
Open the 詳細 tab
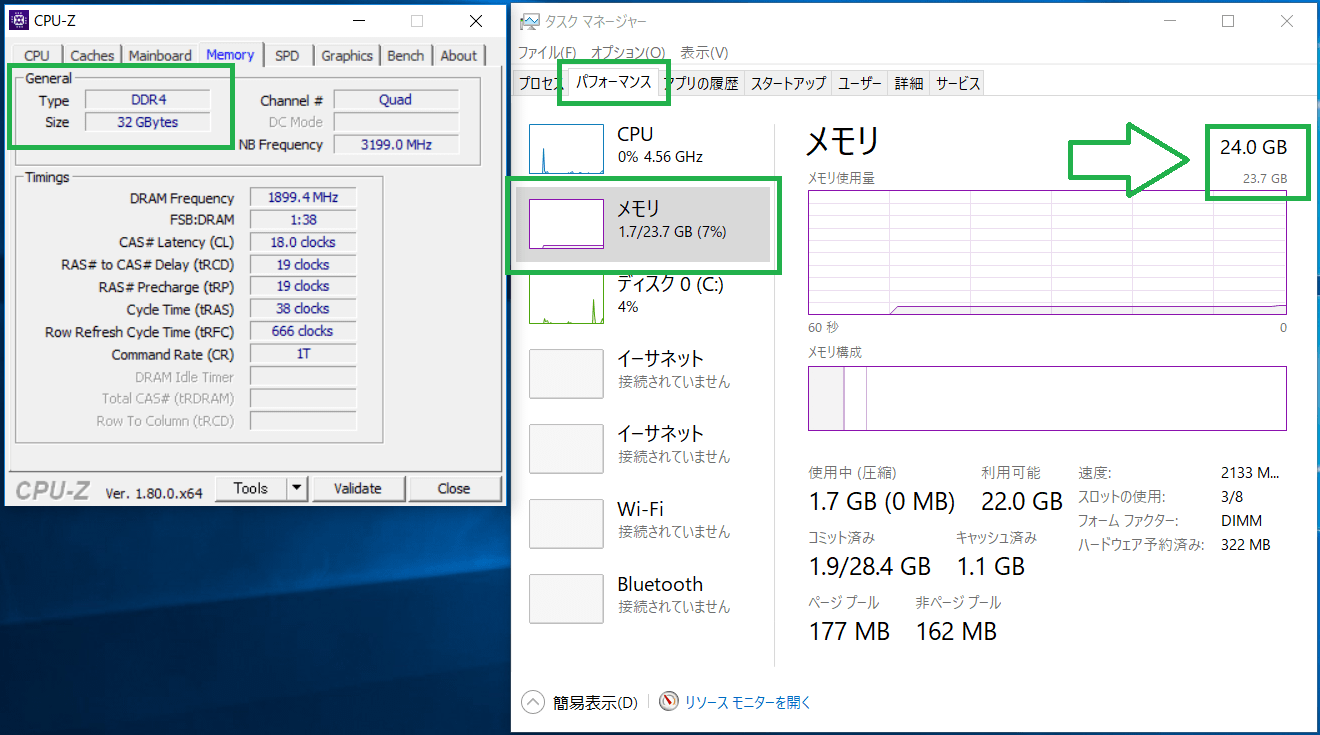coord(909,84)
